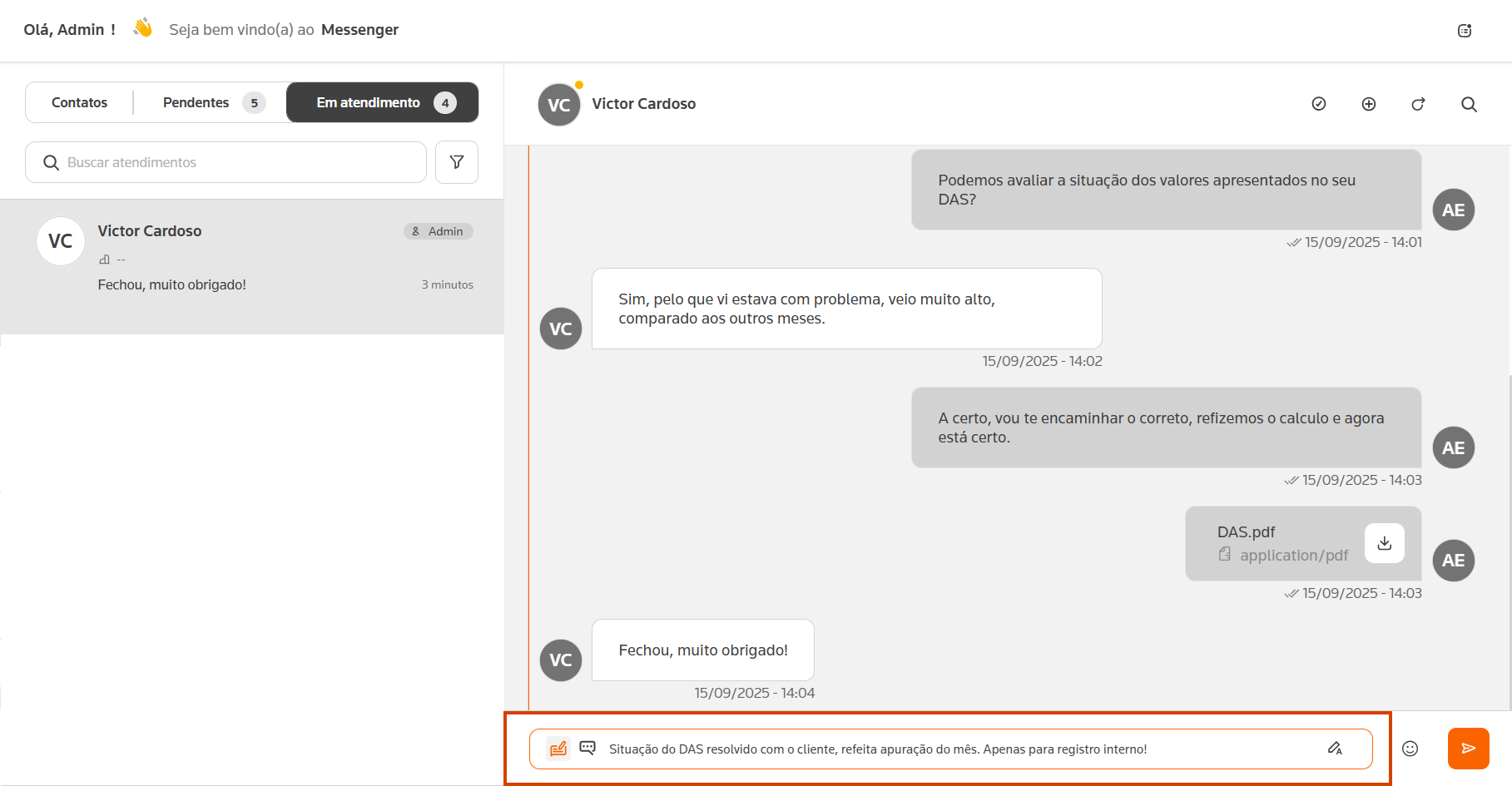Click the text formatting pen icon

pos(1335,749)
